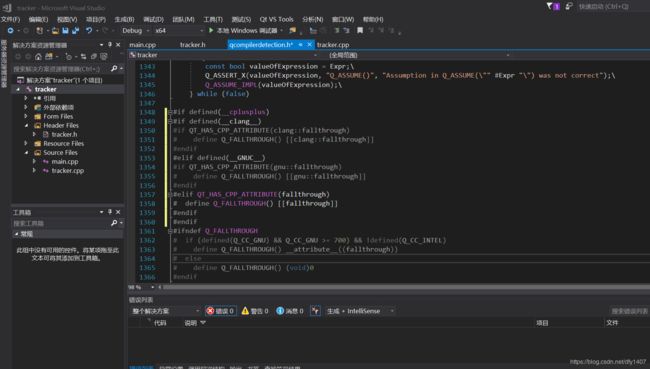Open the Qt VS Tools menu
Image resolution: width=650 pixels, height=369 pixels.
276,19
